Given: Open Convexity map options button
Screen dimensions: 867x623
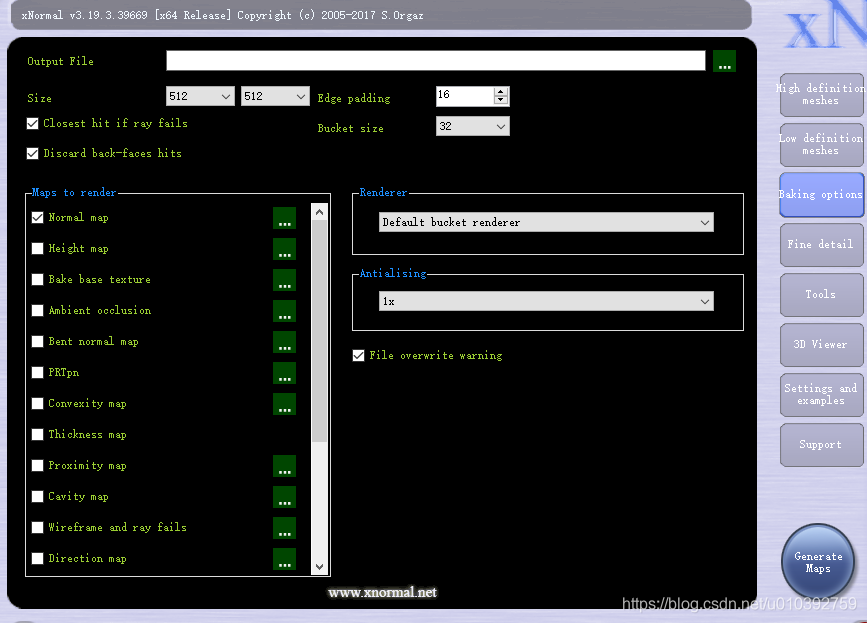Looking at the screenshot, I should pyautogui.click(x=284, y=404).
